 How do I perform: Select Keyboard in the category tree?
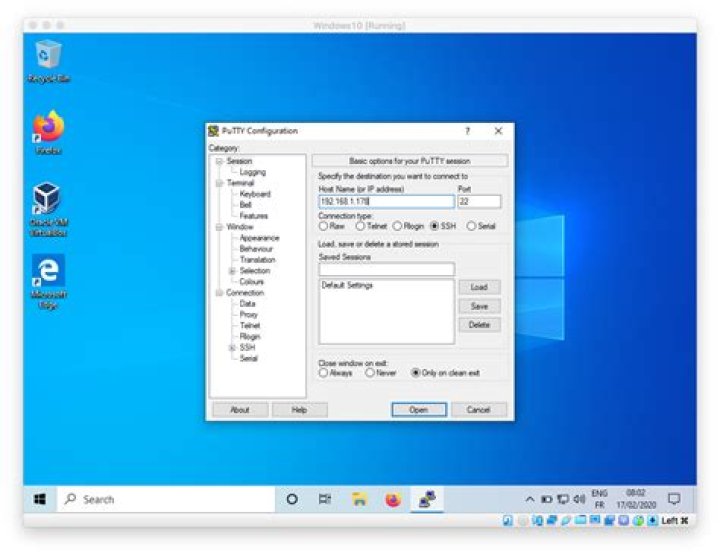tap(255, 194)
